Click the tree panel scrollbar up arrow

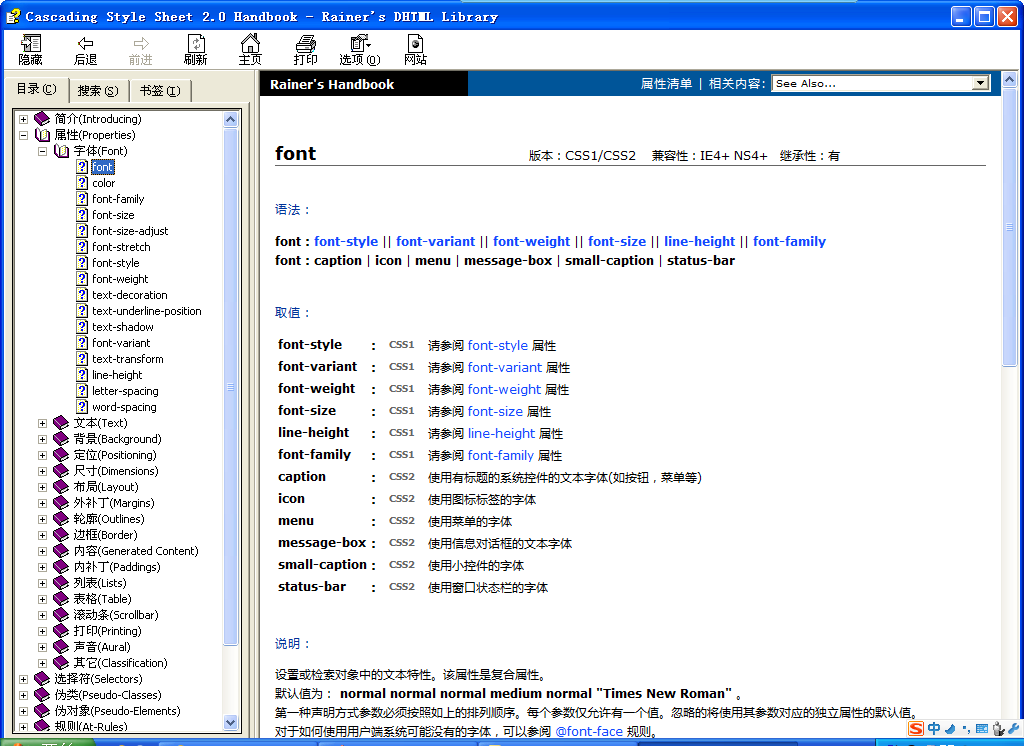coord(231,119)
